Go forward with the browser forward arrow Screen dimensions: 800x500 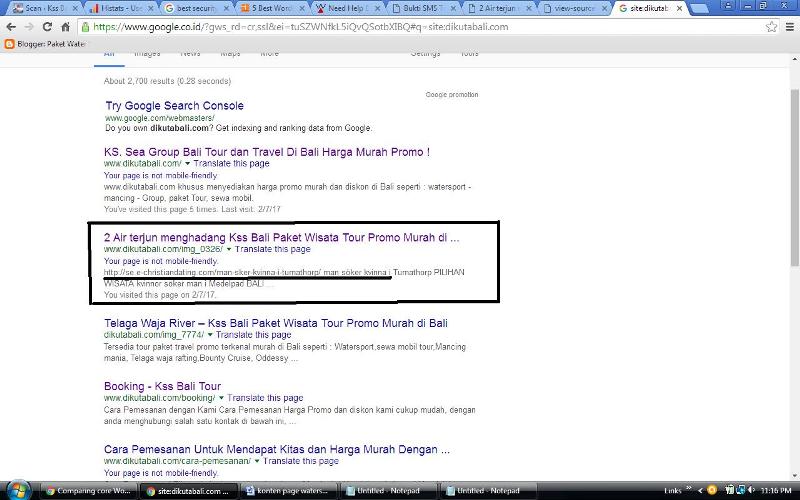[x=29, y=27]
